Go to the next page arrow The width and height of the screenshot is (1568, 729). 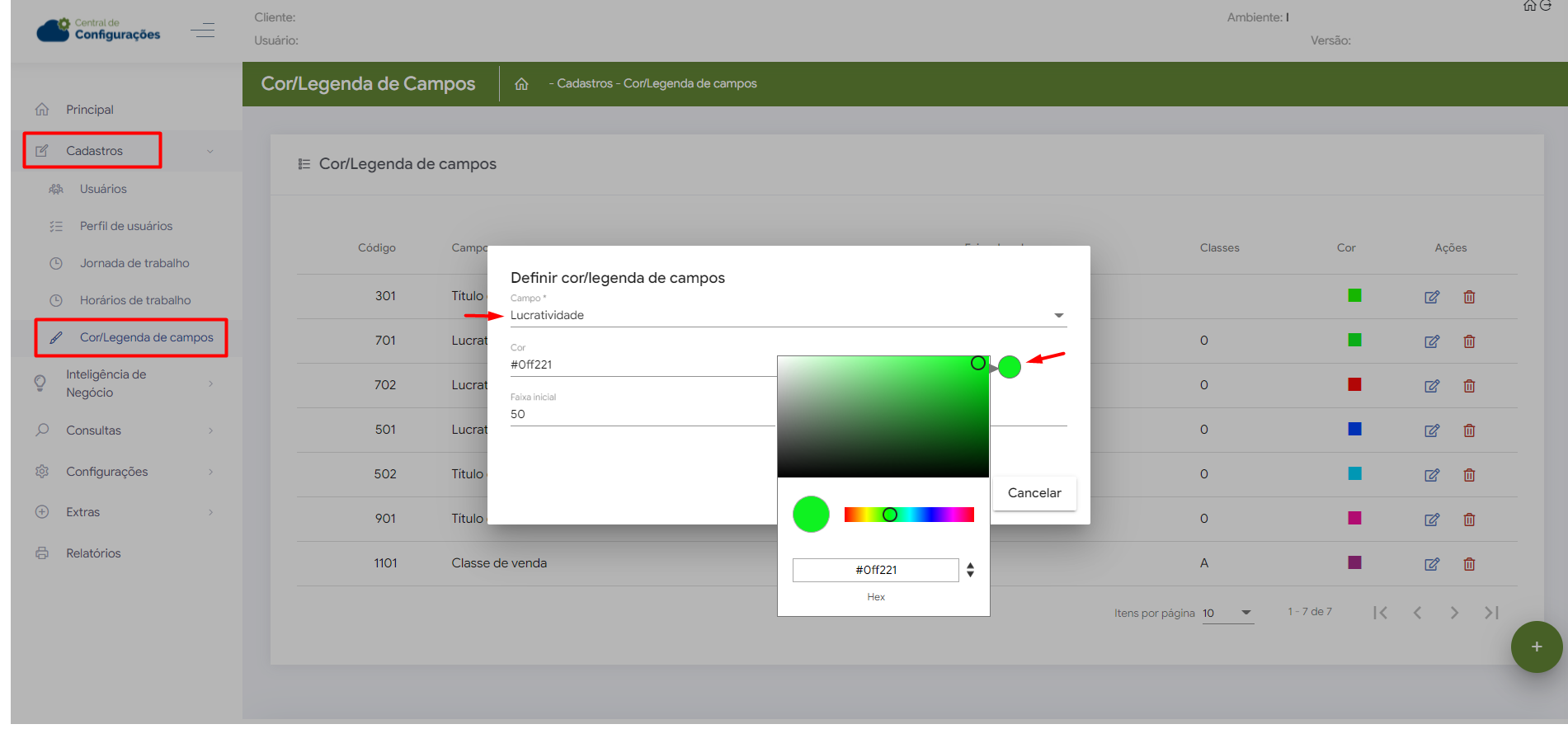click(x=1454, y=613)
